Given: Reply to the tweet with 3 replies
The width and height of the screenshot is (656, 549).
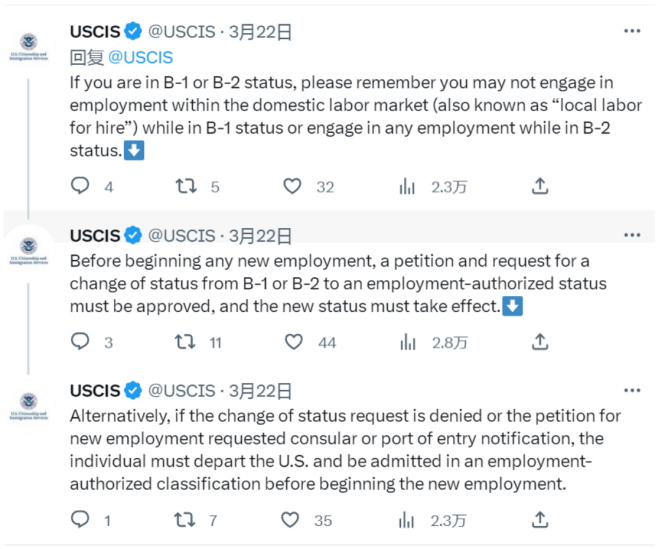Looking at the screenshot, I should [81, 342].
